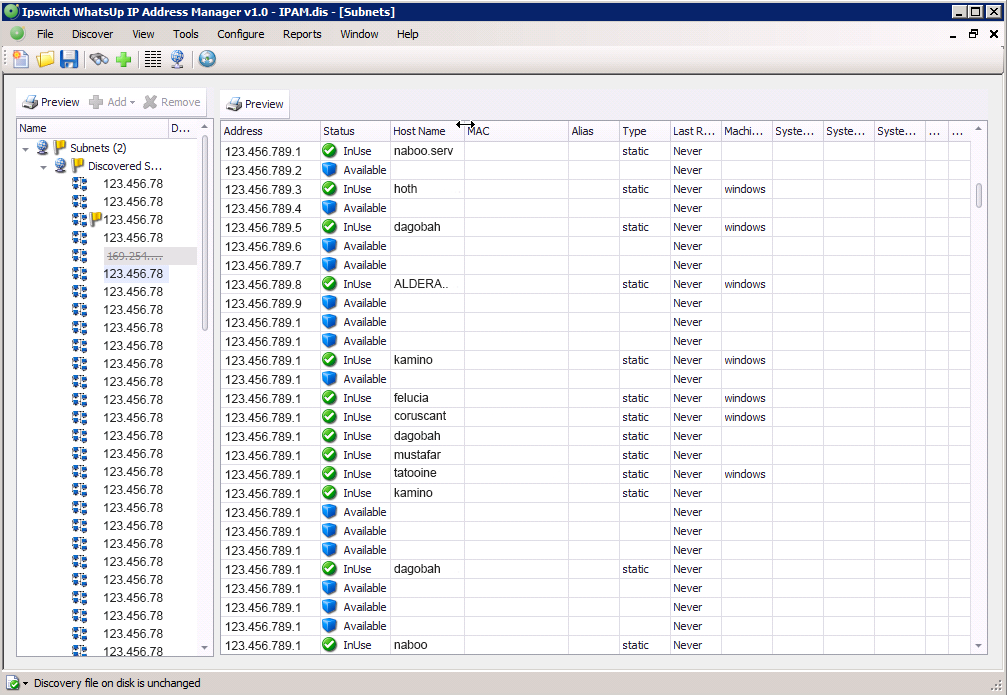Click the Alias column header
The height and width of the screenshot is (695, 1007).
594,131
